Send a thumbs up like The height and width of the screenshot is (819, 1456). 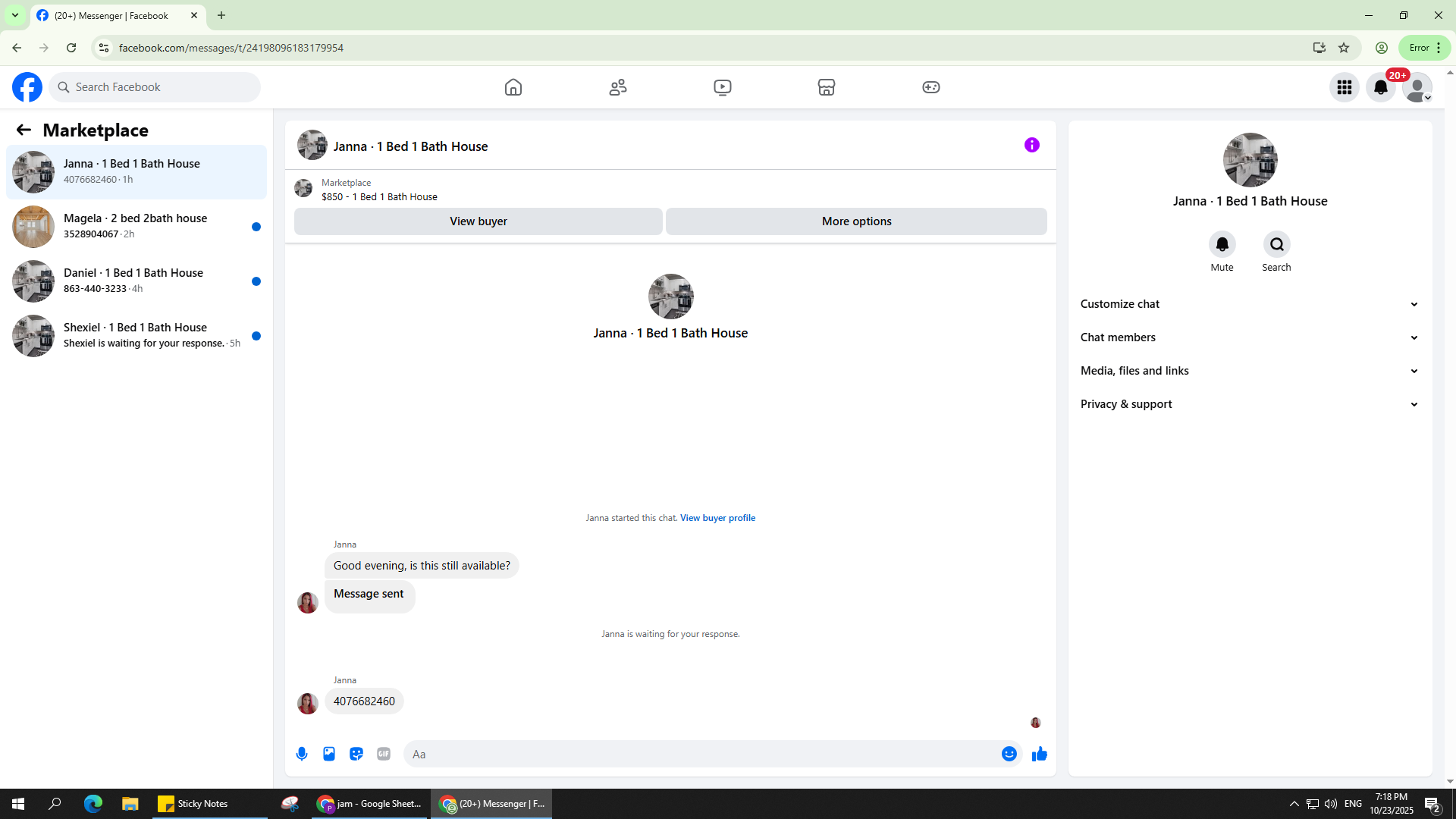1039,754
